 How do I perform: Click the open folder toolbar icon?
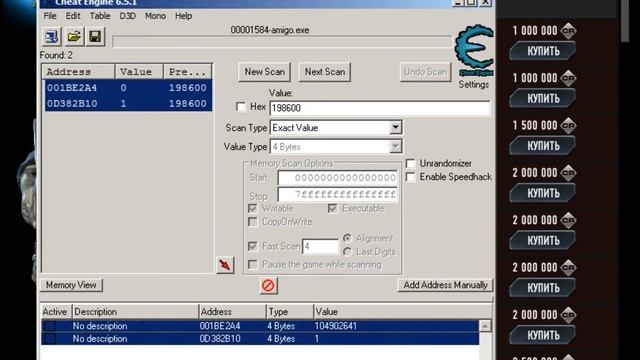pyautogui.click(x=73, y=37)
